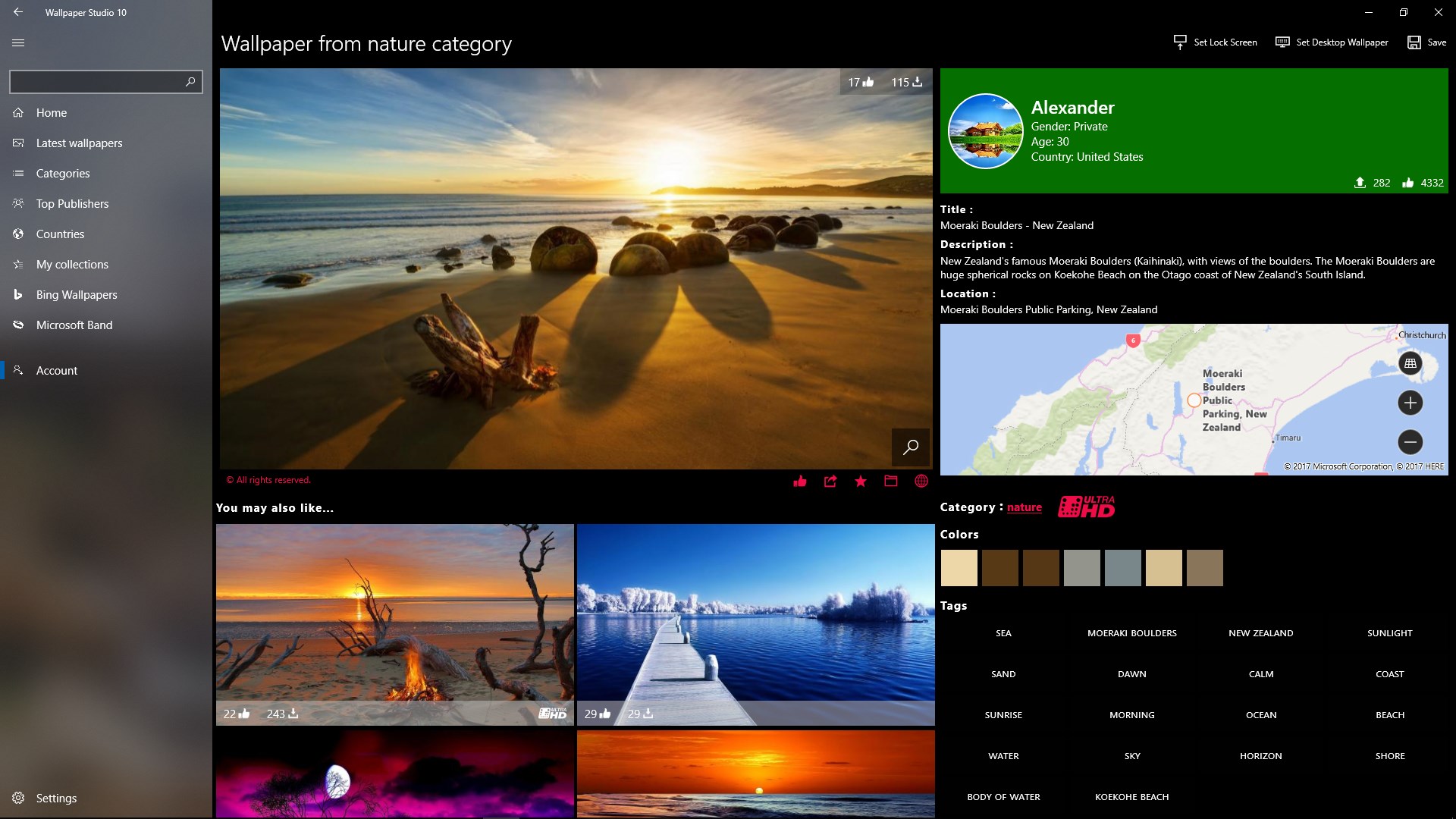Like the wallpaper using the thumbs-up icon
Viewport: 1456px width, 819px height.
tap(800, 481)
